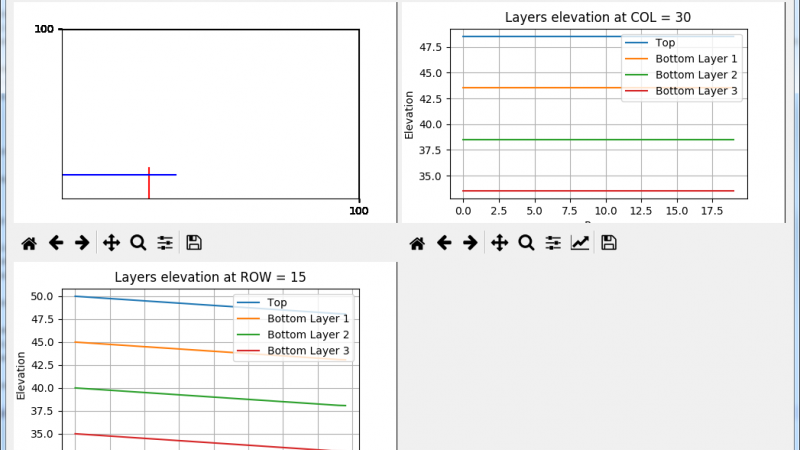Image resolution: width=800 pixels, height=450 pixels.
Task: Click the 17.5 x-axis tick label in COL plot
Action: [x=712, y=211]
